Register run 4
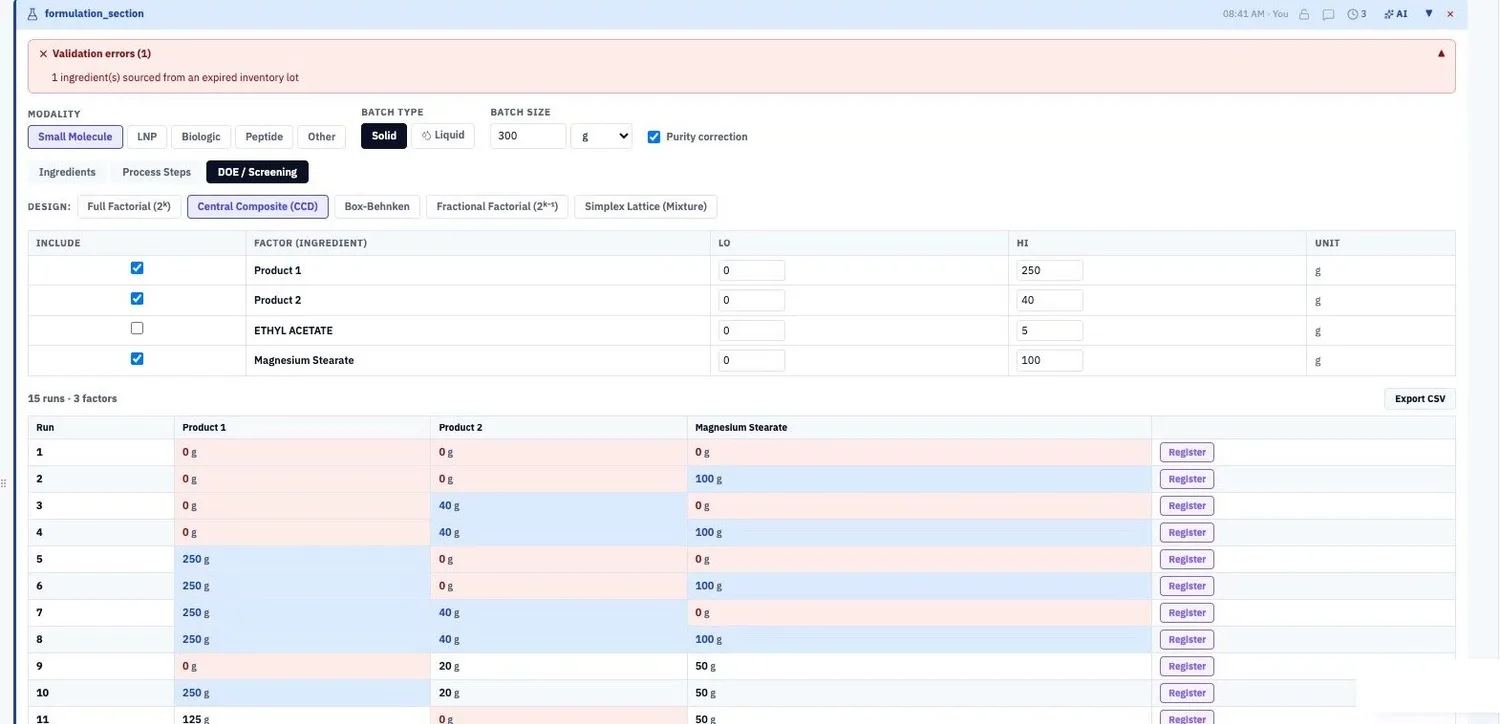 [x=1187, y=533]
